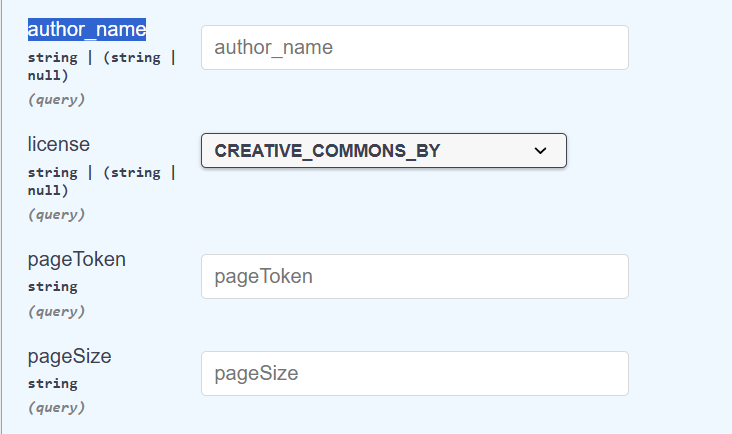Click the author_name 'string | (string |' type text
The width and height of the screenshot is (732, 434).
click(x=102, y=57)
